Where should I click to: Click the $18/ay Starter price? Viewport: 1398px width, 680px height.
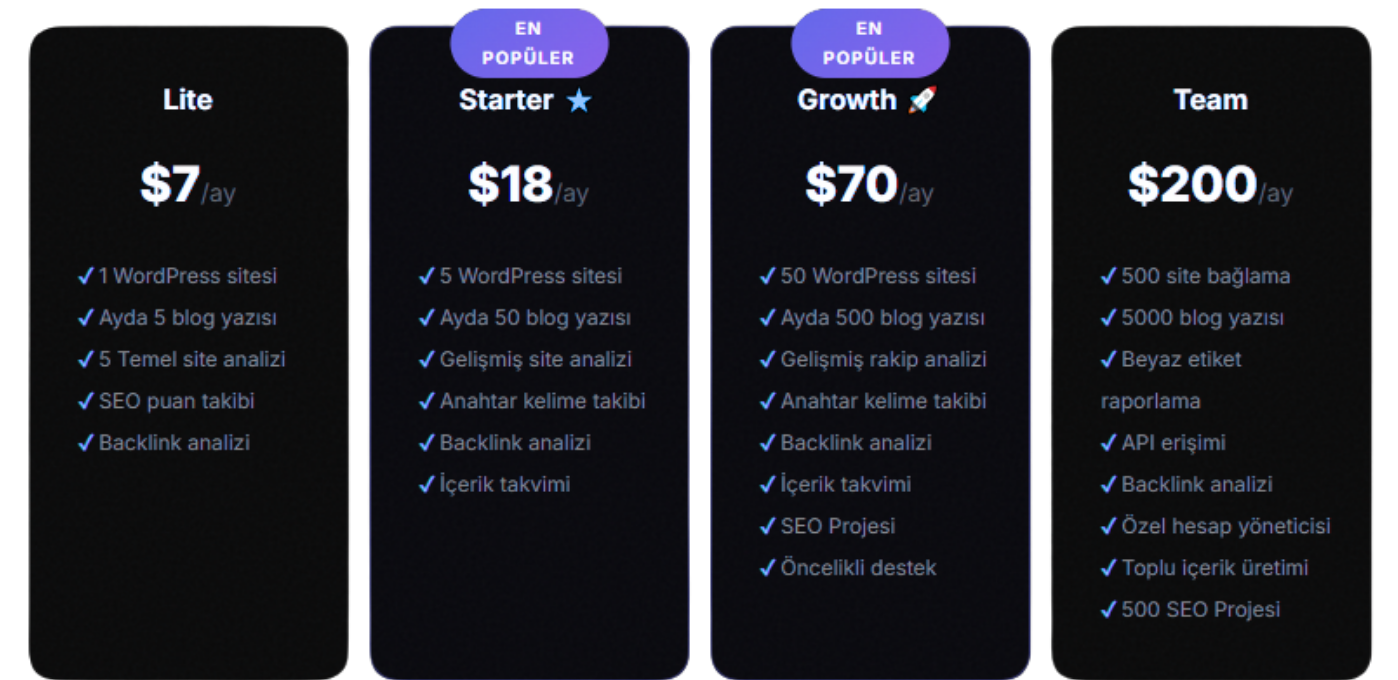529,185
